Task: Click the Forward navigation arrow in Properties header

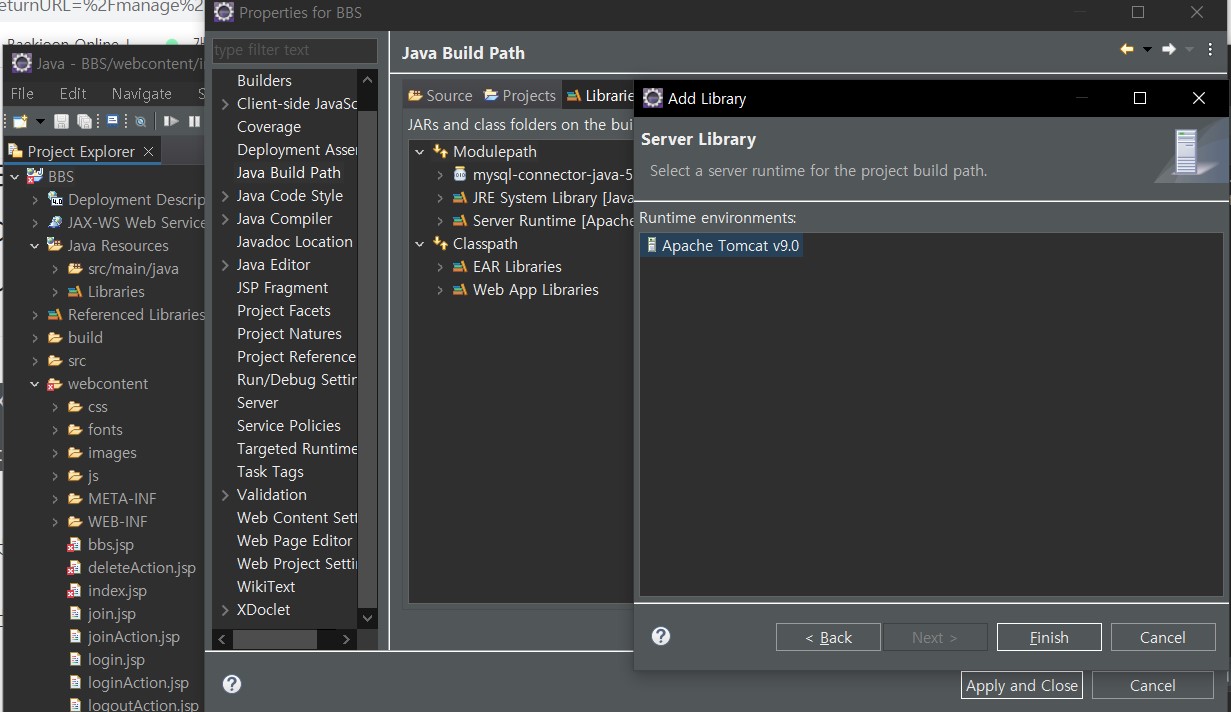Action: [x=1168, y=49]
